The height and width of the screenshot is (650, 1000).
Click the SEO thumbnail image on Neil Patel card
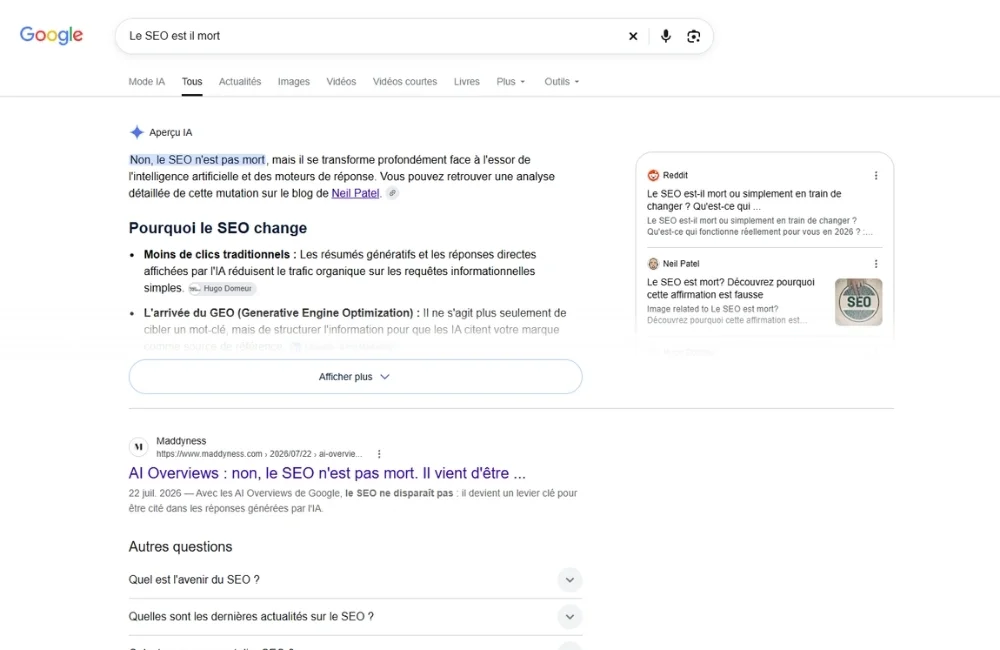pos(858,302)
